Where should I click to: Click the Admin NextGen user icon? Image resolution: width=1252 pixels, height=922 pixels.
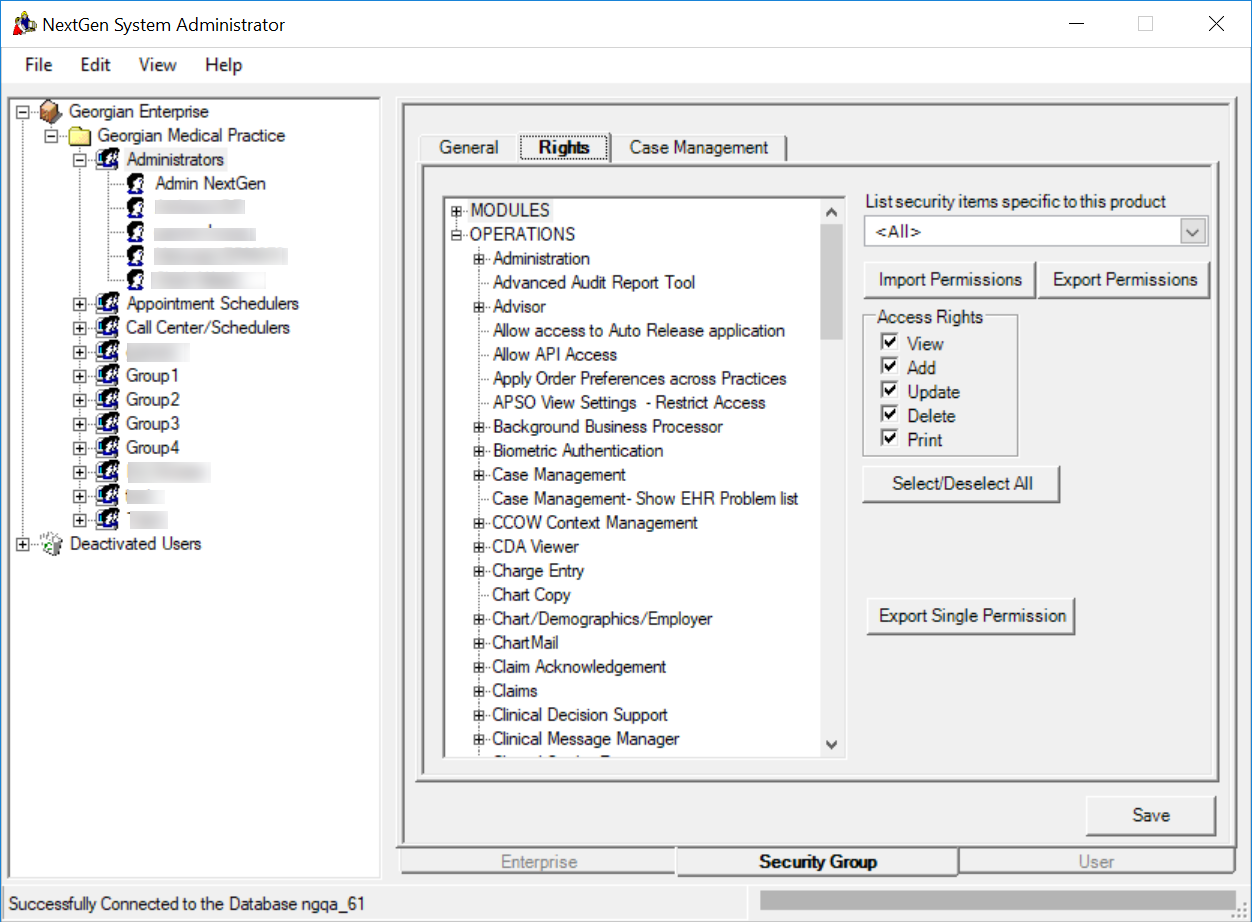pos(137,184)
